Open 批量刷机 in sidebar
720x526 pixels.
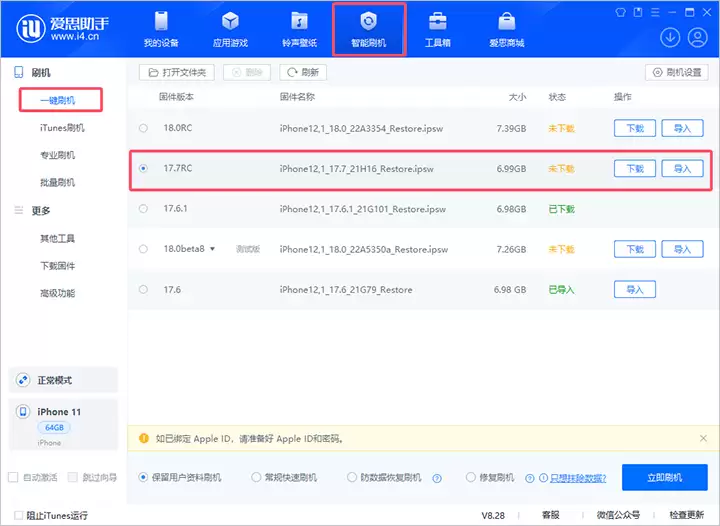[57, 183]
